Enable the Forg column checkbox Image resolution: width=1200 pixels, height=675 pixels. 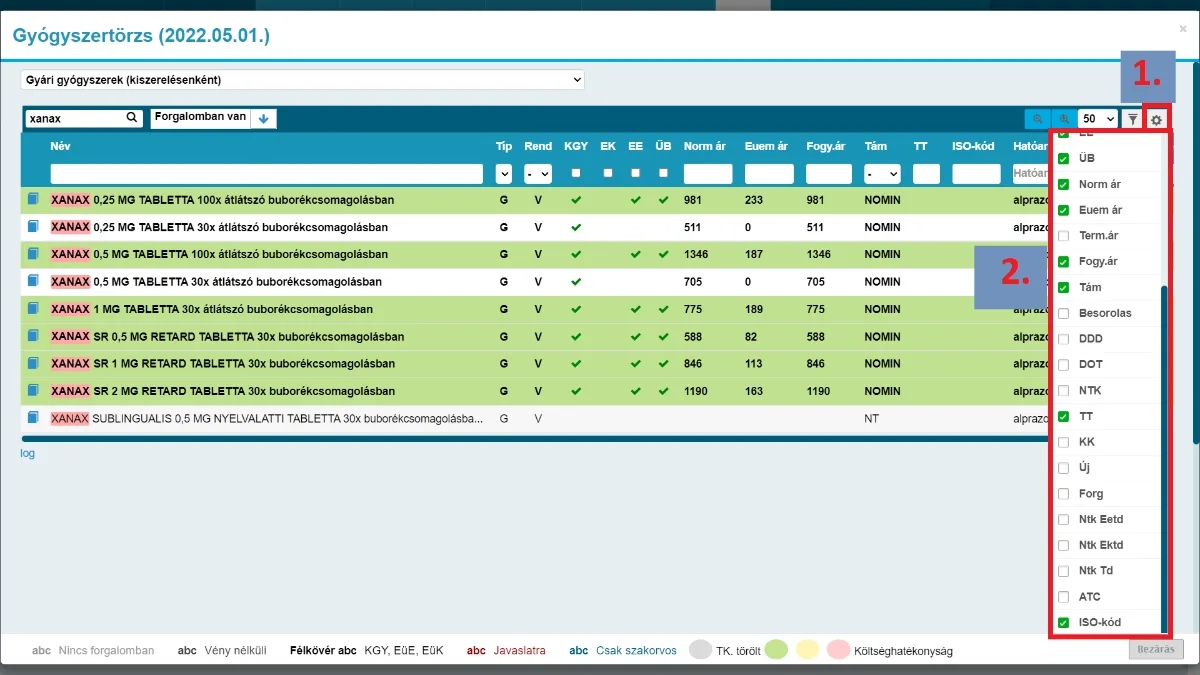click(x=1064, y=494)
